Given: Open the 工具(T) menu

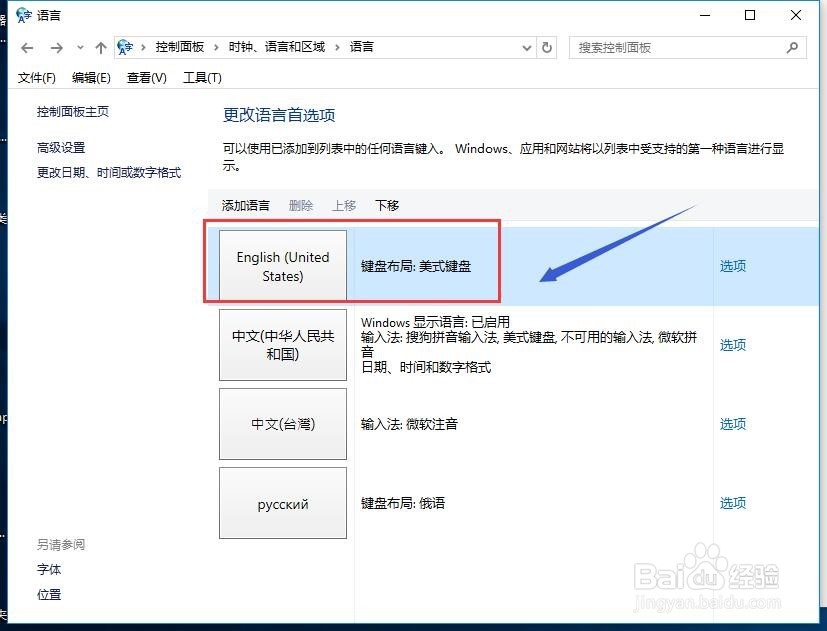Looking at the screenshot, I should click(x=202, y=77).
